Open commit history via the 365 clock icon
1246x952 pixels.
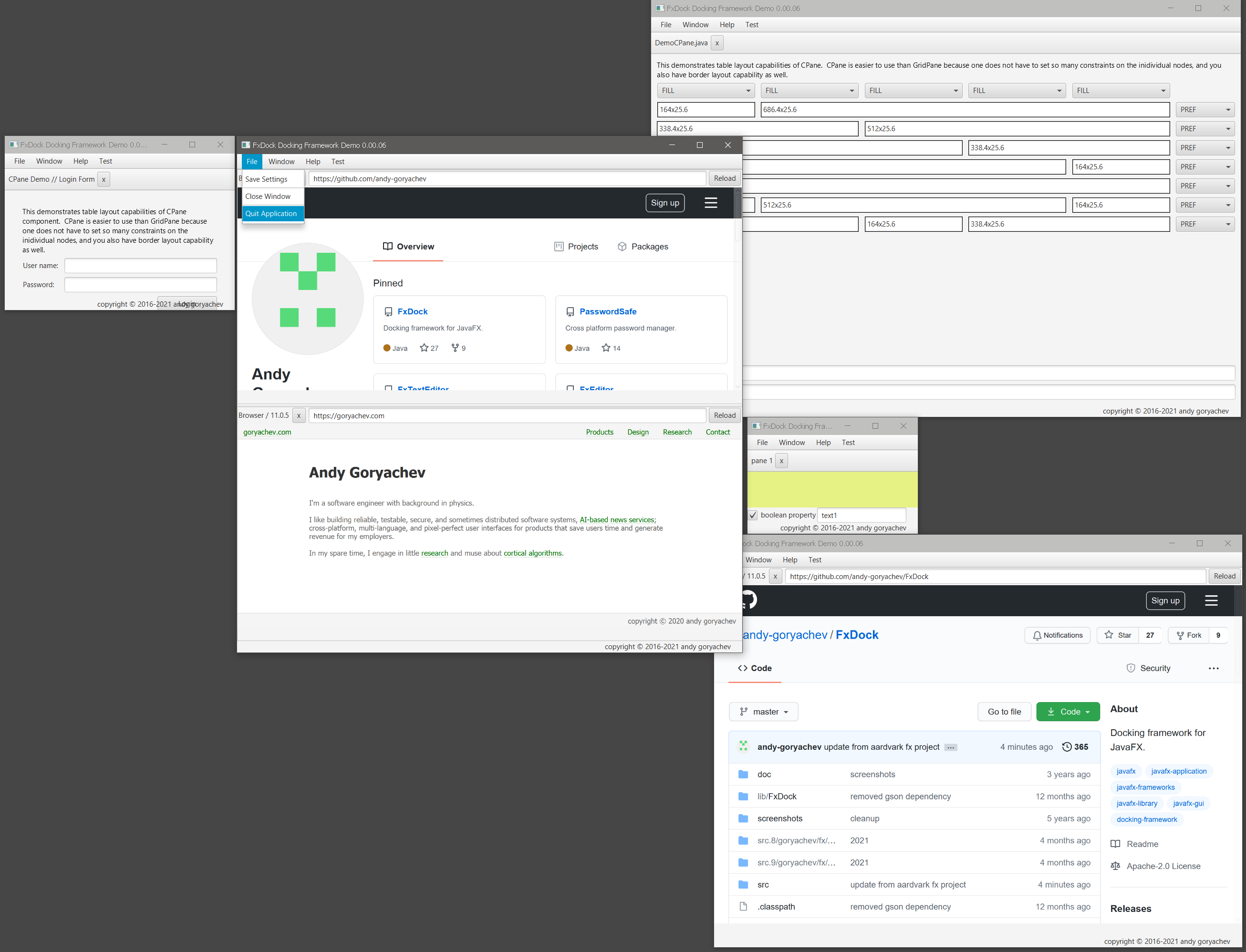click(1068, 747)
